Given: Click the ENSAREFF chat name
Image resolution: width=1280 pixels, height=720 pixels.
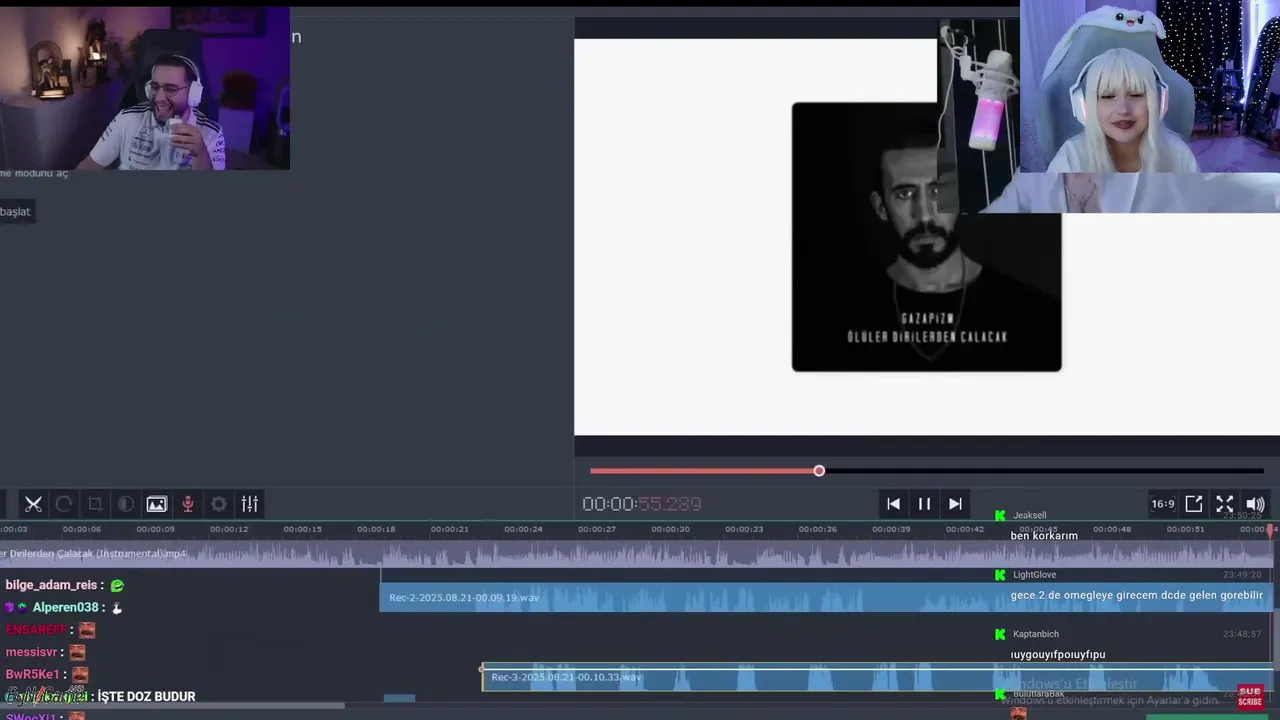Looking at the screenshot, I should pyautogui.click(x=36, y=630).
